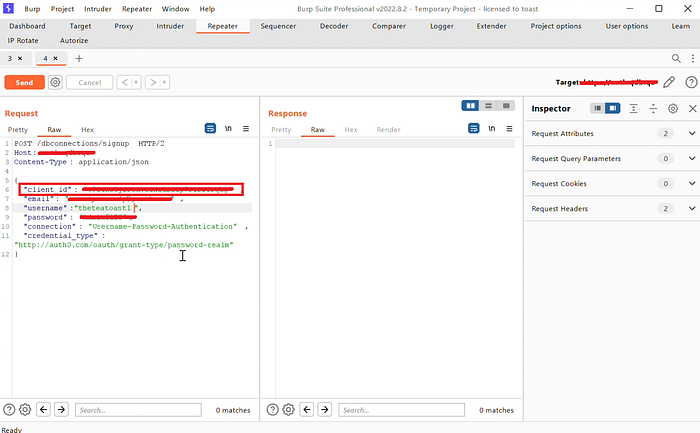This screenshot has width=700, height=433.
Task: Open the Logger tab
Action: pyautogui.click(x=442, y=26)
